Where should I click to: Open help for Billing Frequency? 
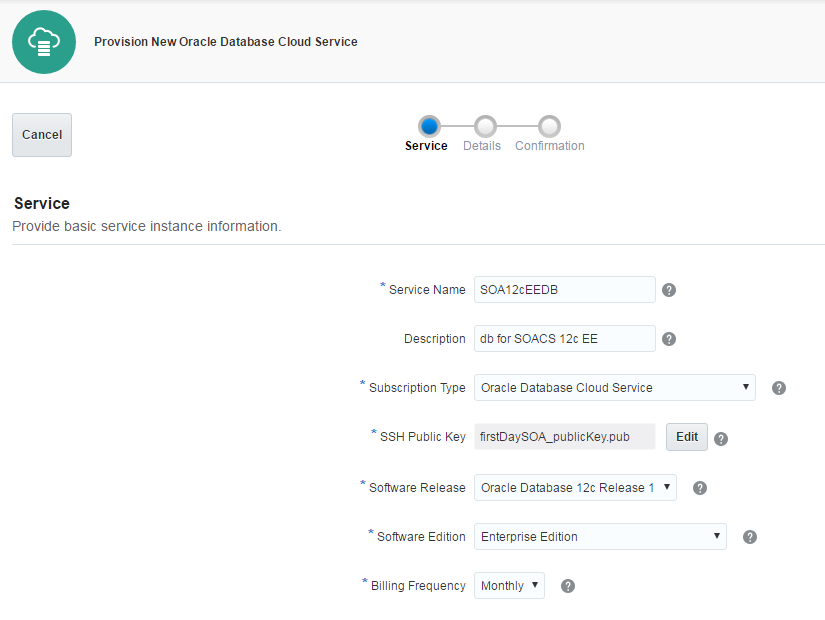(x=568, y=586)
